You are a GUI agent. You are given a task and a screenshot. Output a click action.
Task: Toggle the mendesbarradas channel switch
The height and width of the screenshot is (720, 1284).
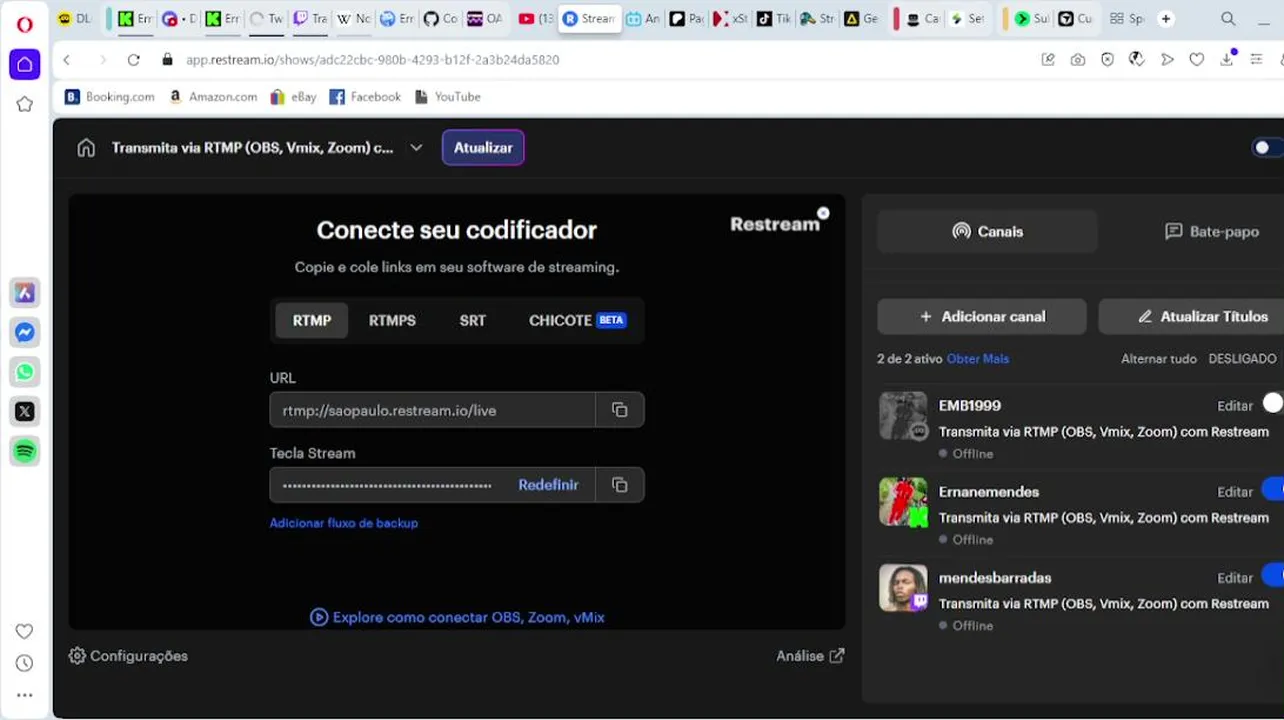pyautogui.click(x=1272, y=575)
